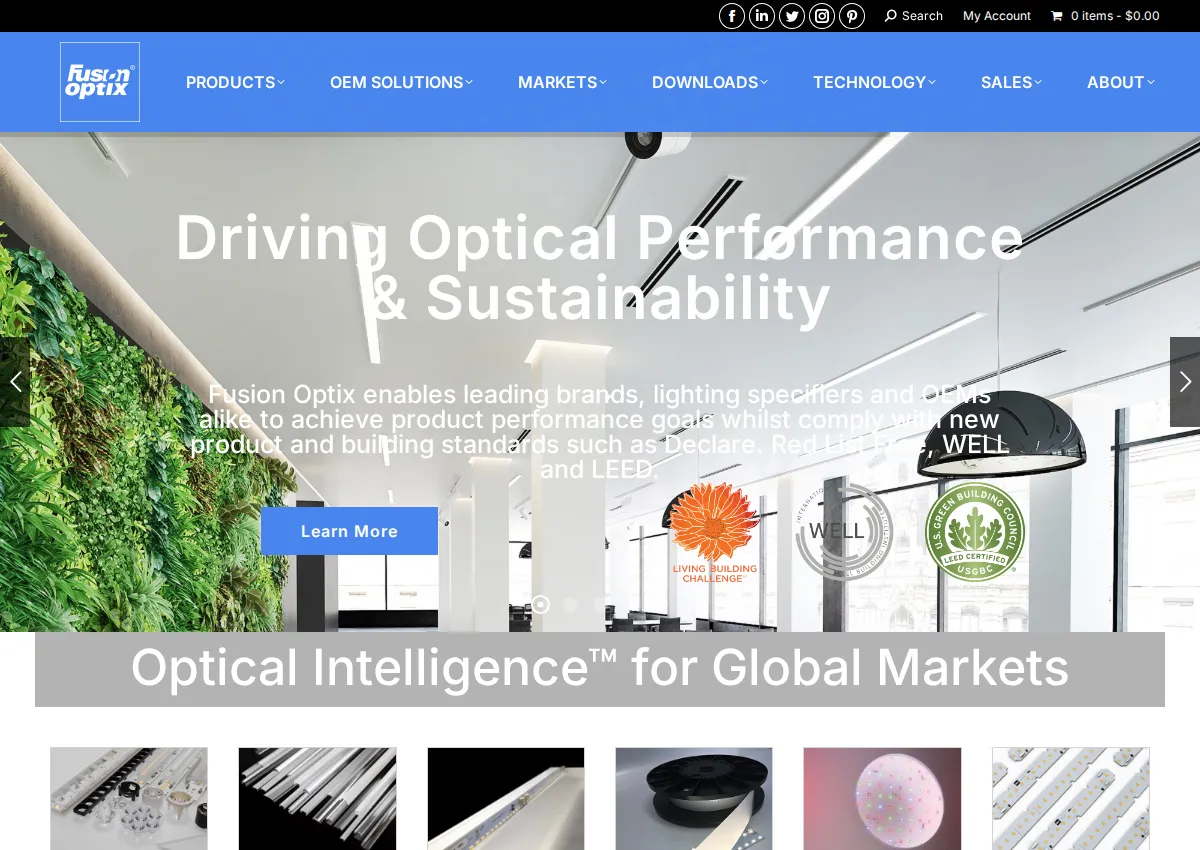
Task: Open the Pinterest social icon
Action: pyautogui.click(x=852, y=16)
